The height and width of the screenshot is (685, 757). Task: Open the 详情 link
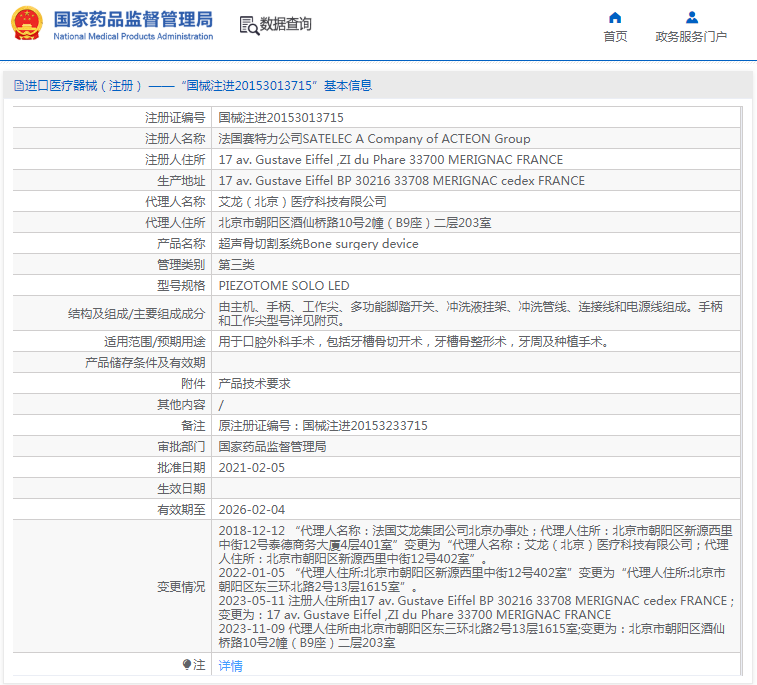[230, 666]
